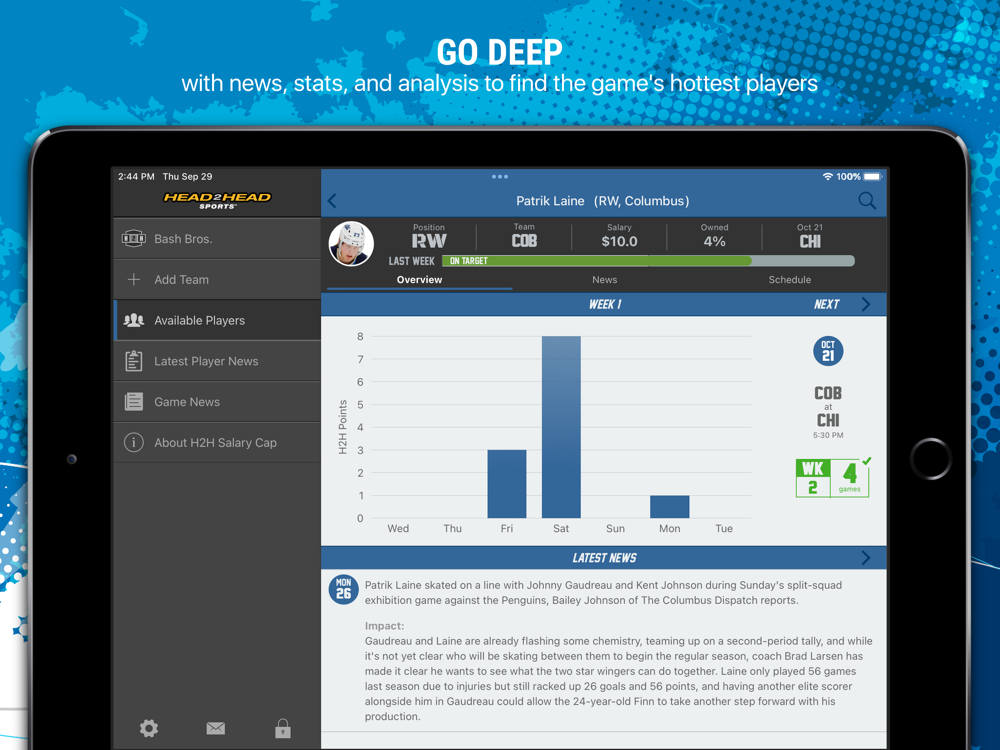
Task: Tap the 5:30 PM game time
Action: (828, 435)
